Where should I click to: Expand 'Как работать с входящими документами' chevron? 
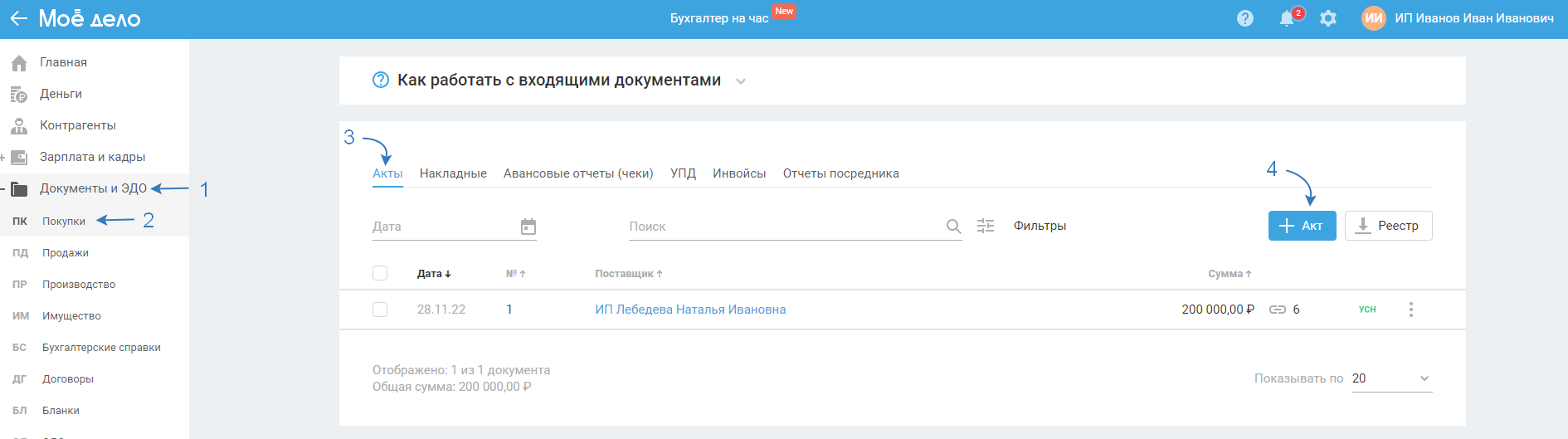[741, 81]
